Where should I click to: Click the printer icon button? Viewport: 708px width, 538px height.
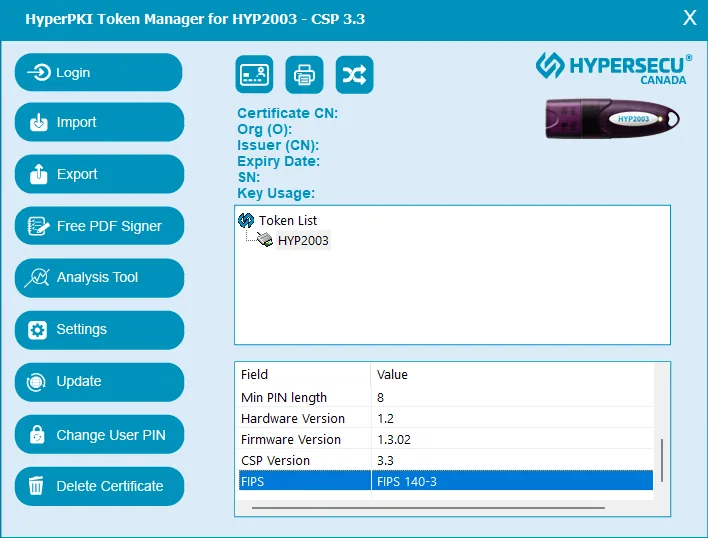(304, 74)
